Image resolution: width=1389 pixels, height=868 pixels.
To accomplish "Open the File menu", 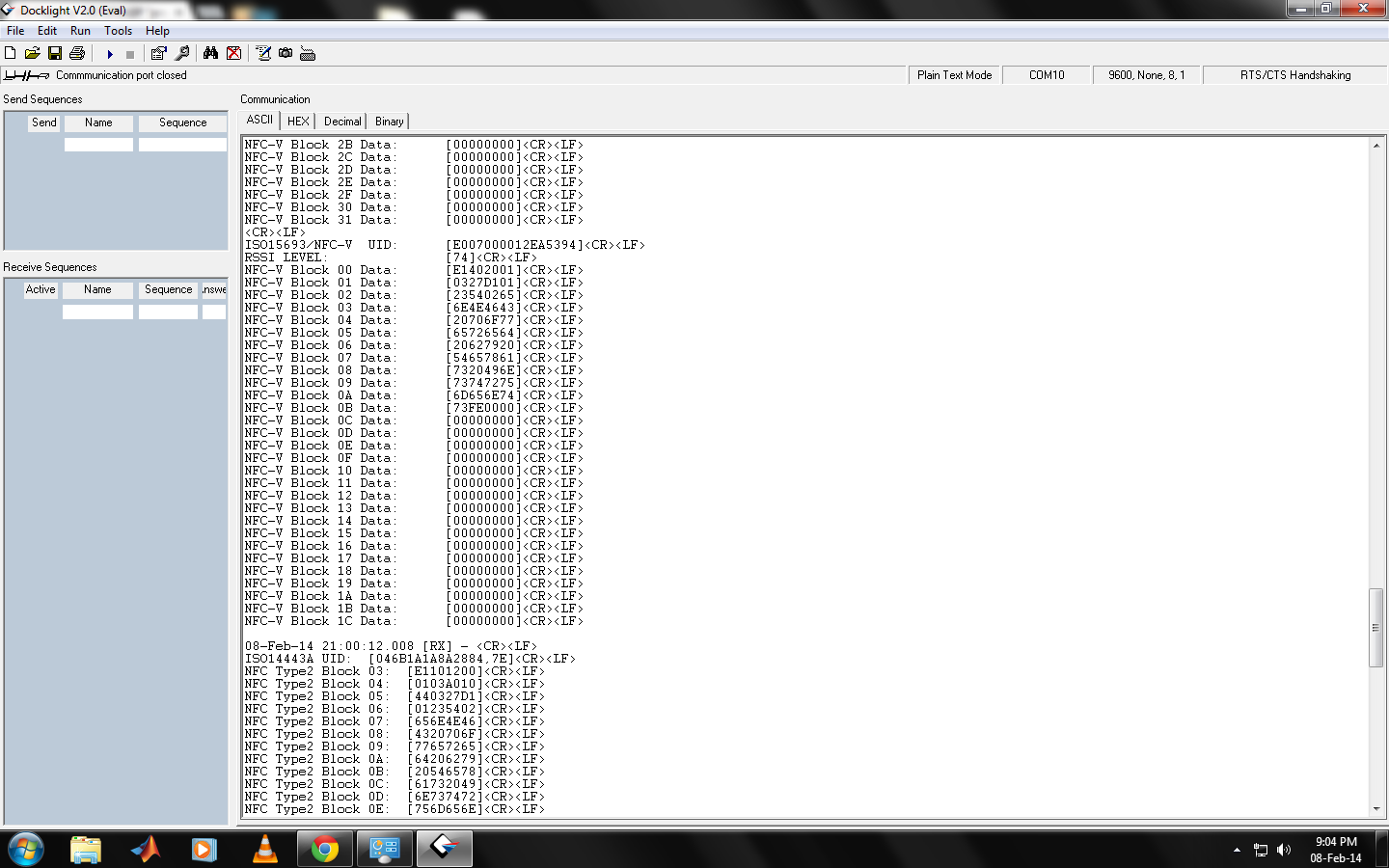I will [x=15, y=31].
